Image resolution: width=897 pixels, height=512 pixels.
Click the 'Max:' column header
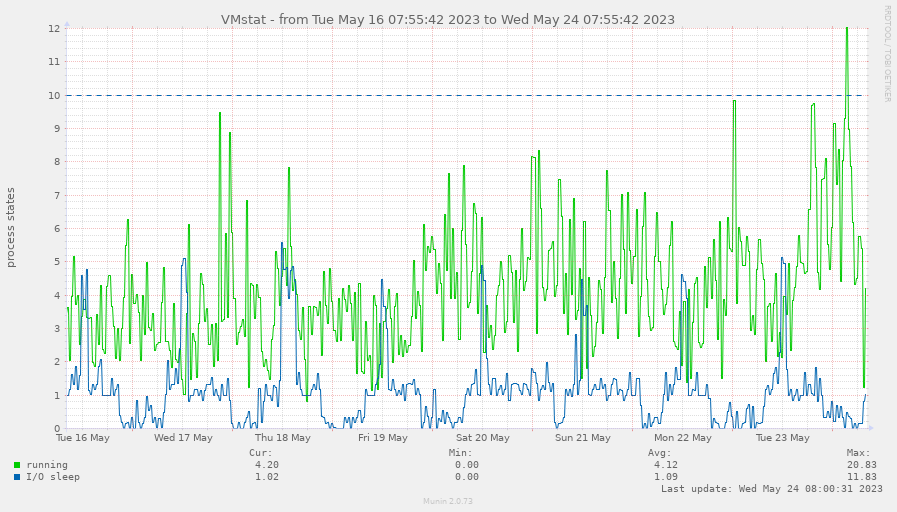[x=859, y=453]
